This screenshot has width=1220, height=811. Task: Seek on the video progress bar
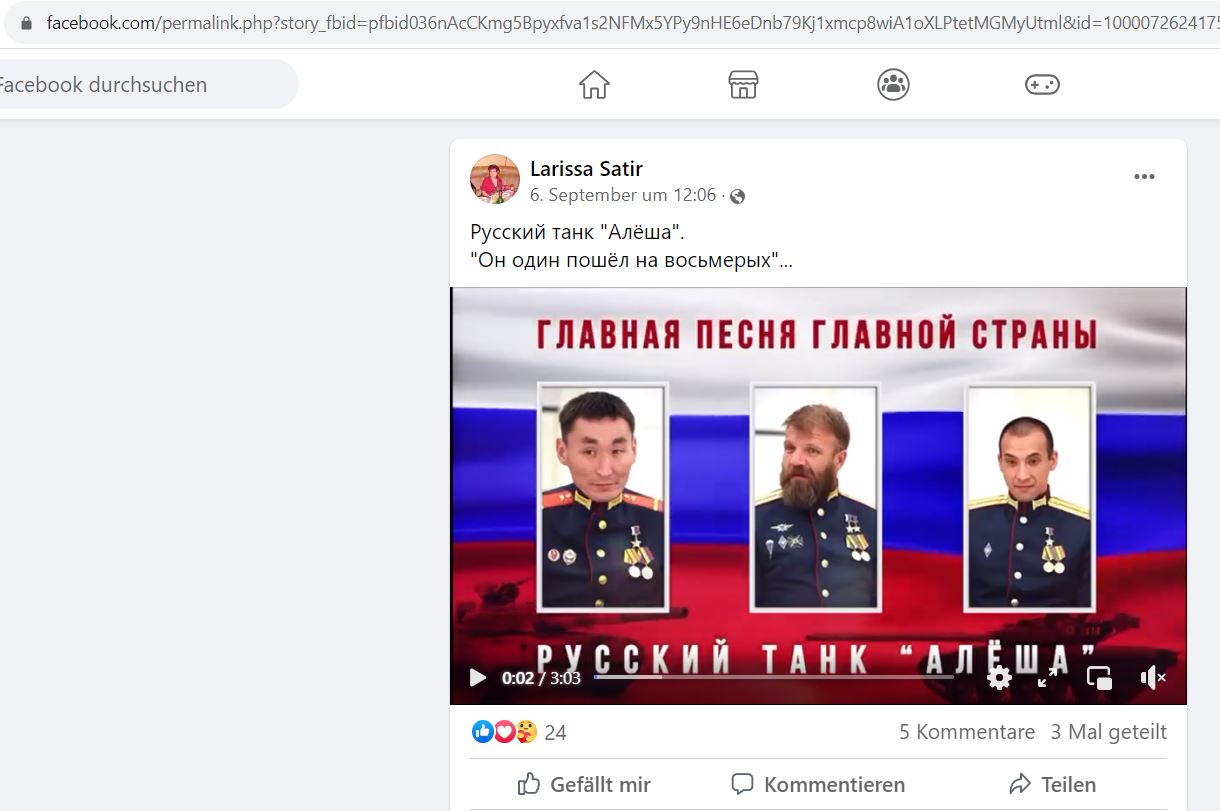(773, 677)
